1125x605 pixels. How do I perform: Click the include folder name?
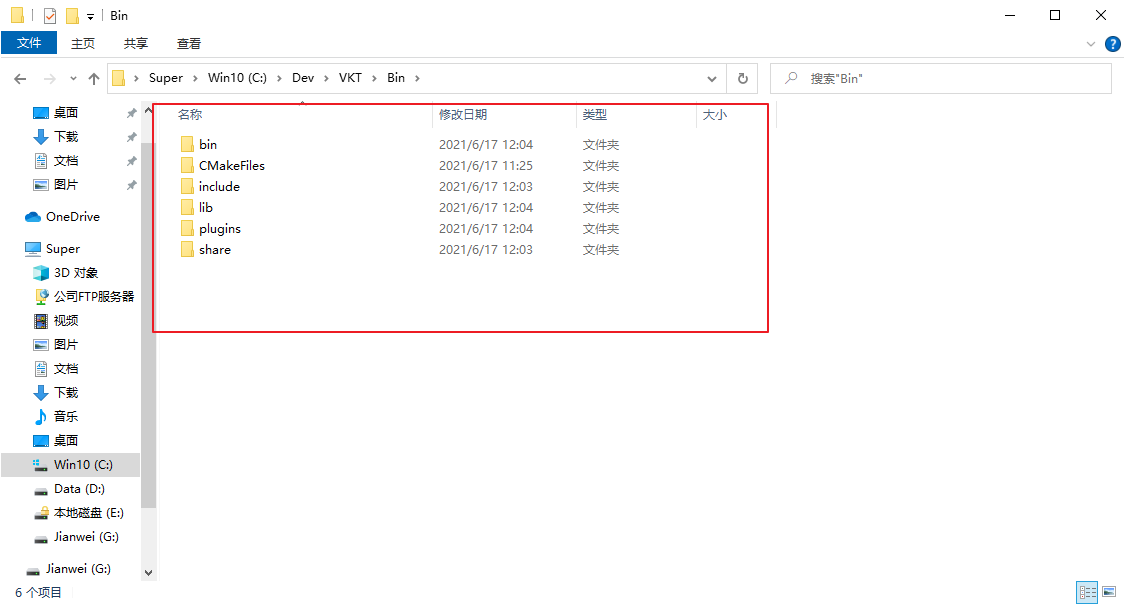(219, 187)
